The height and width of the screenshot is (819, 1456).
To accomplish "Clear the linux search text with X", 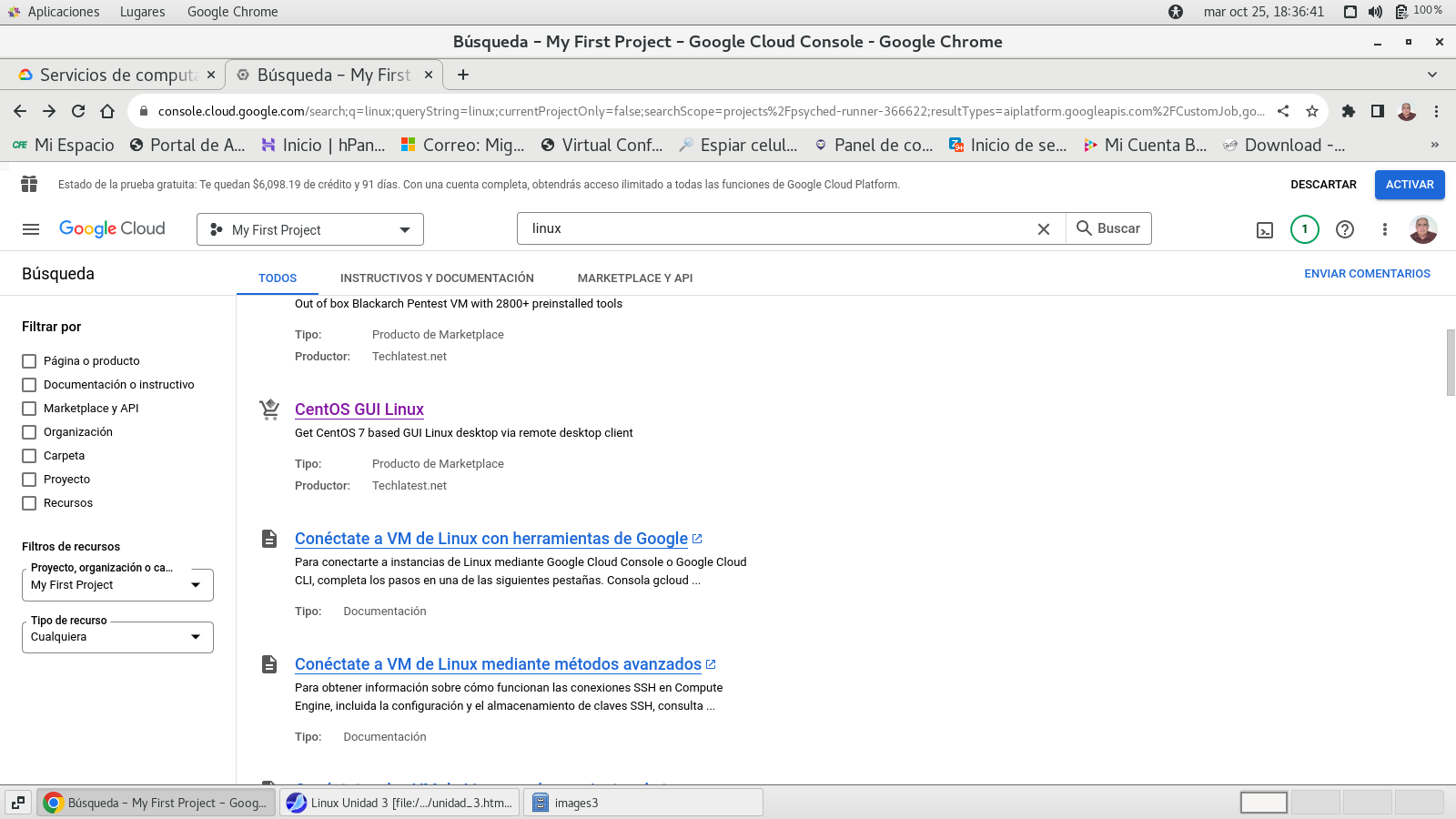I will click(1044, 229).
